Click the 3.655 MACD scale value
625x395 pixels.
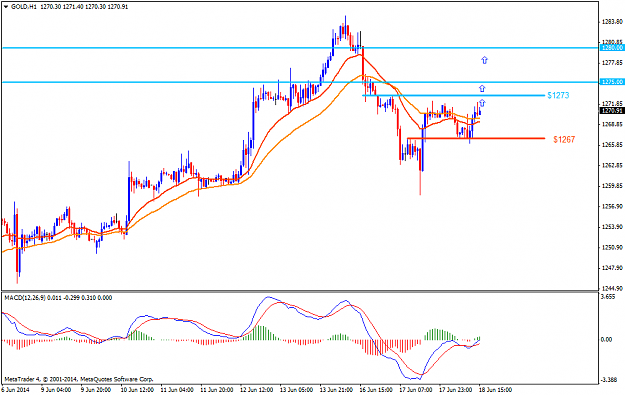607,297
